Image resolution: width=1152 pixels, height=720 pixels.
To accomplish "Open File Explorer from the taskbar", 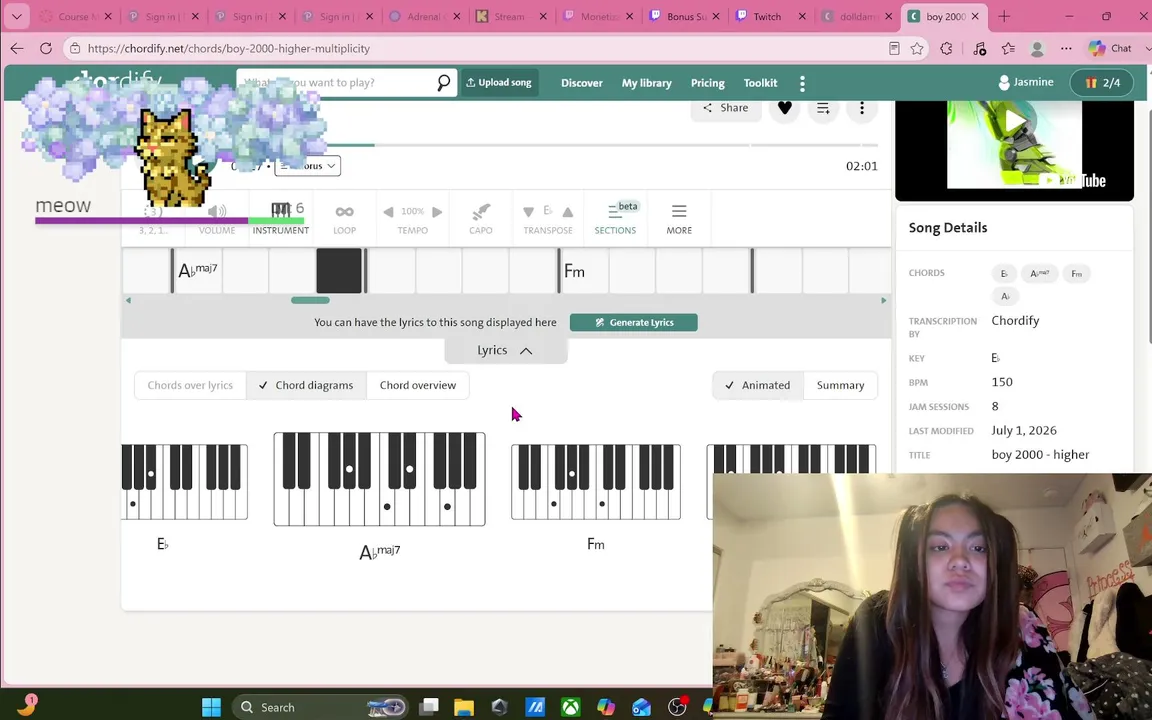I will (x=464, y=707).
